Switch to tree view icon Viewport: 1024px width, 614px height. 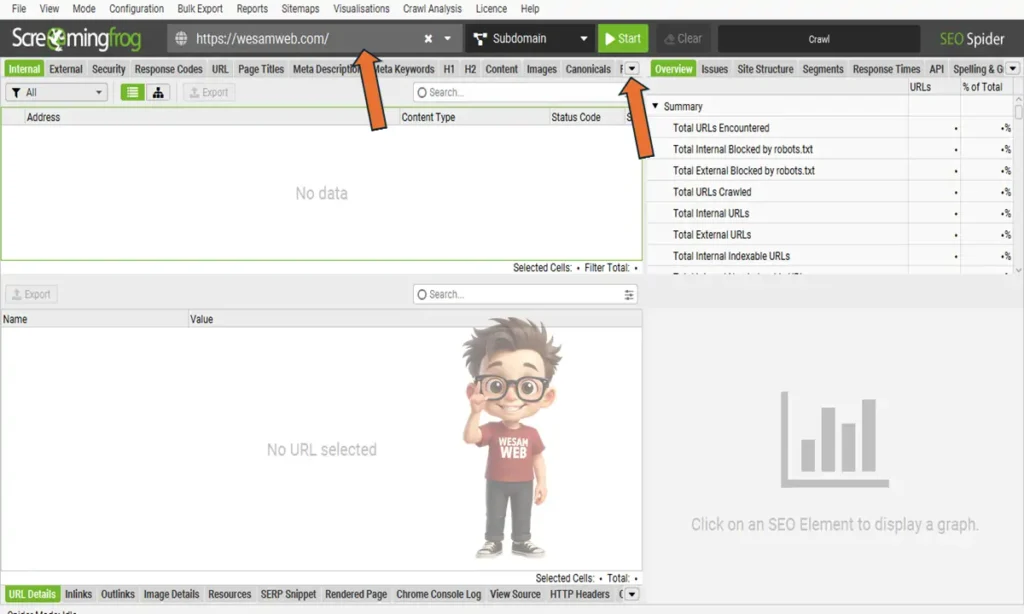point(158,92)
